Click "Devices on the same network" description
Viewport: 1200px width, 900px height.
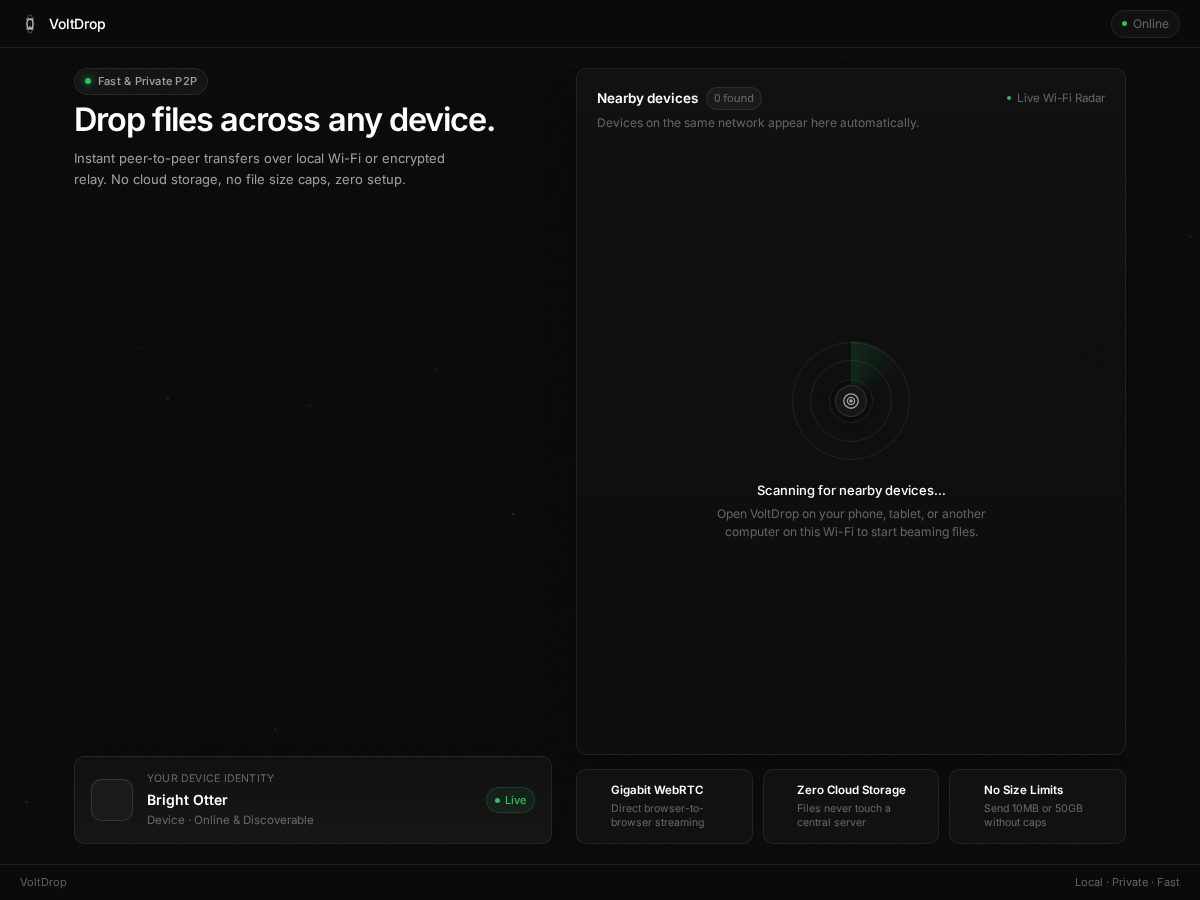tap(758, 123)
